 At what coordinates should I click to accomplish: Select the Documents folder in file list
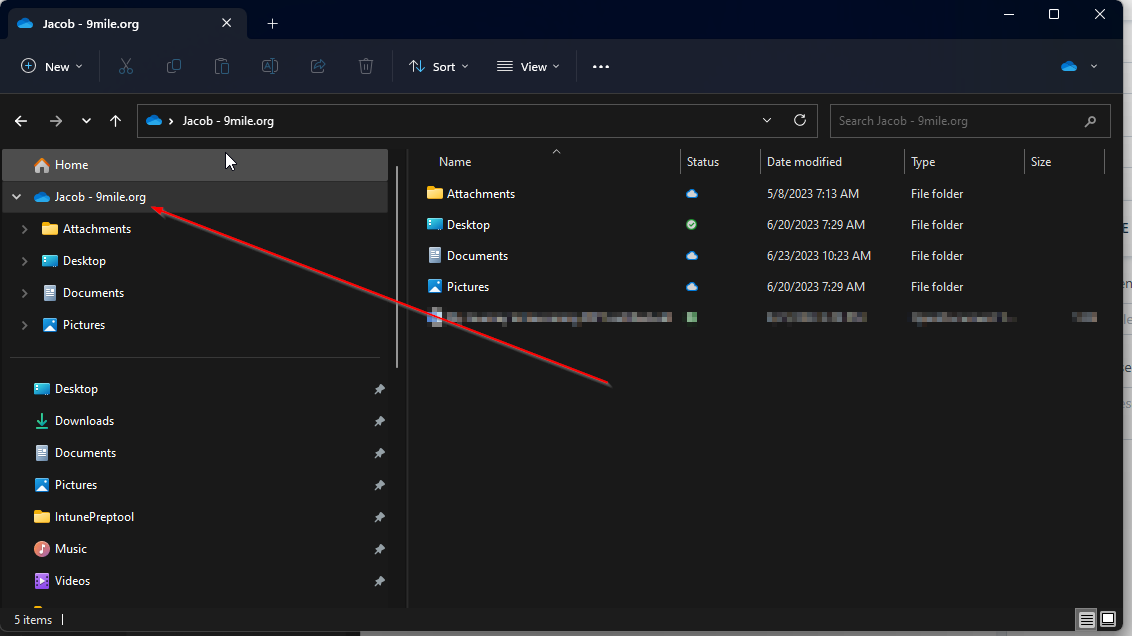477,256
